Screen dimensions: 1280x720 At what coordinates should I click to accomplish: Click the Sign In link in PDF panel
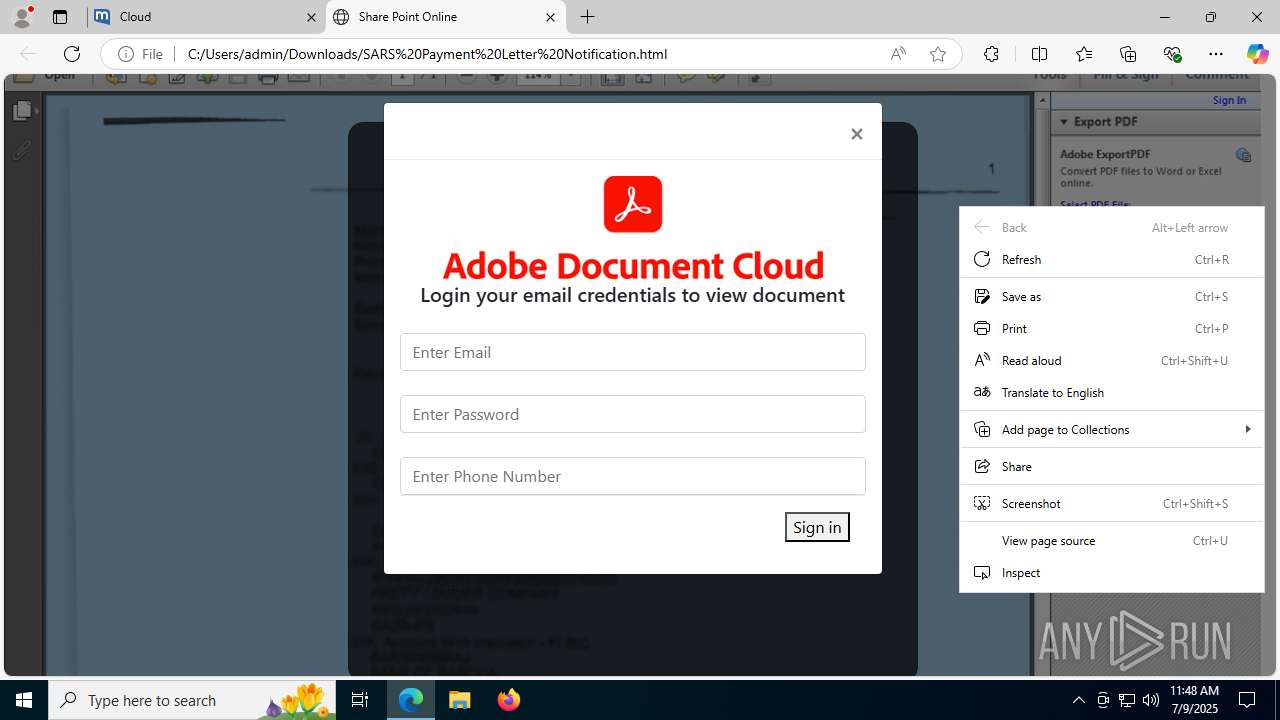click(1229, 100)
